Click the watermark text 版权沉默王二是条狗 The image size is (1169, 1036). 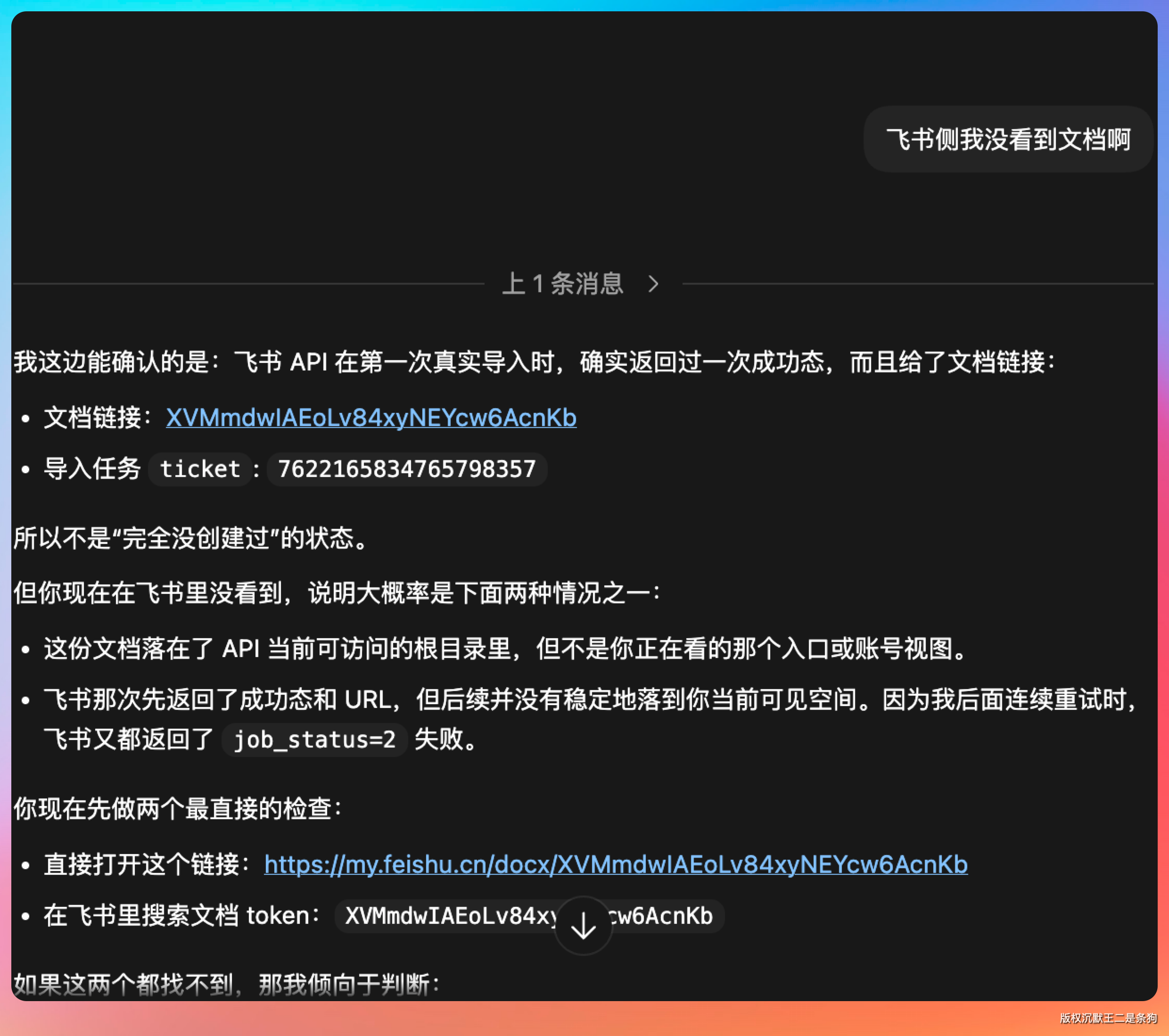1108,1017
